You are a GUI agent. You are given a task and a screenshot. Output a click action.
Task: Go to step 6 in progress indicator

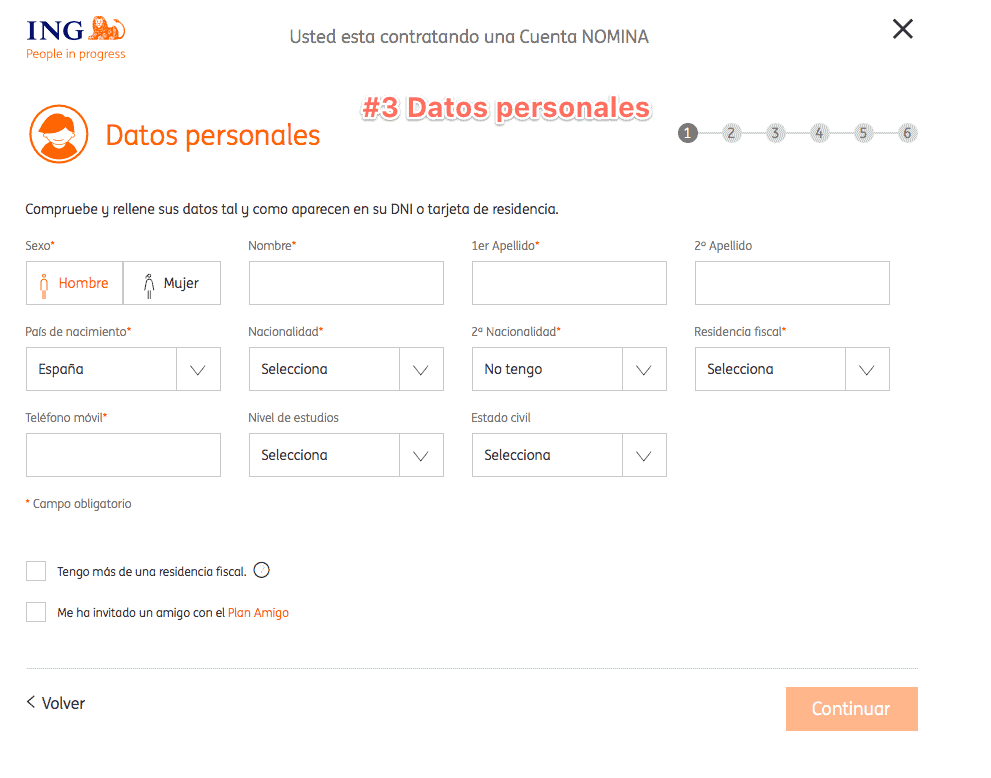tap(907, 133)
